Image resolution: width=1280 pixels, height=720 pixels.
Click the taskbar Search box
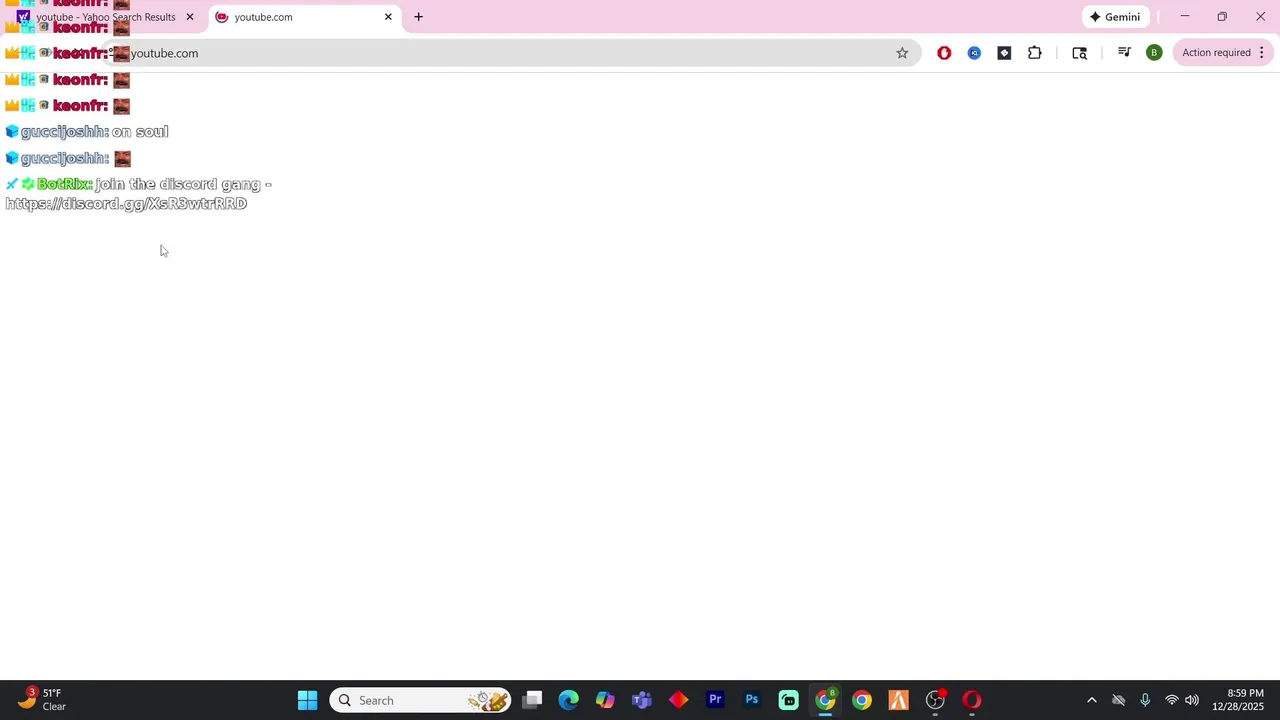(x=421, y=700)
